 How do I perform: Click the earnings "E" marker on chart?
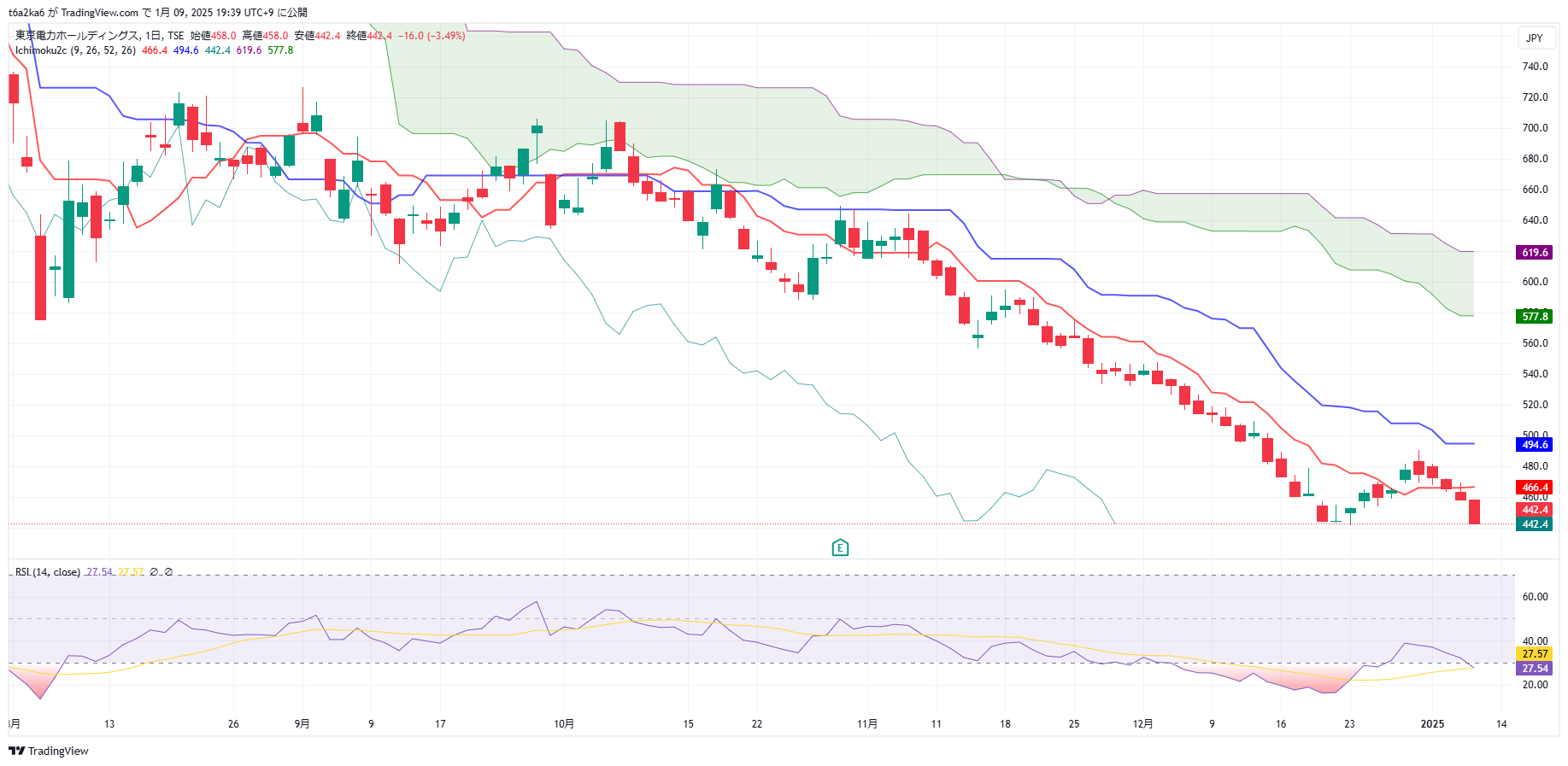coord(840,548)
